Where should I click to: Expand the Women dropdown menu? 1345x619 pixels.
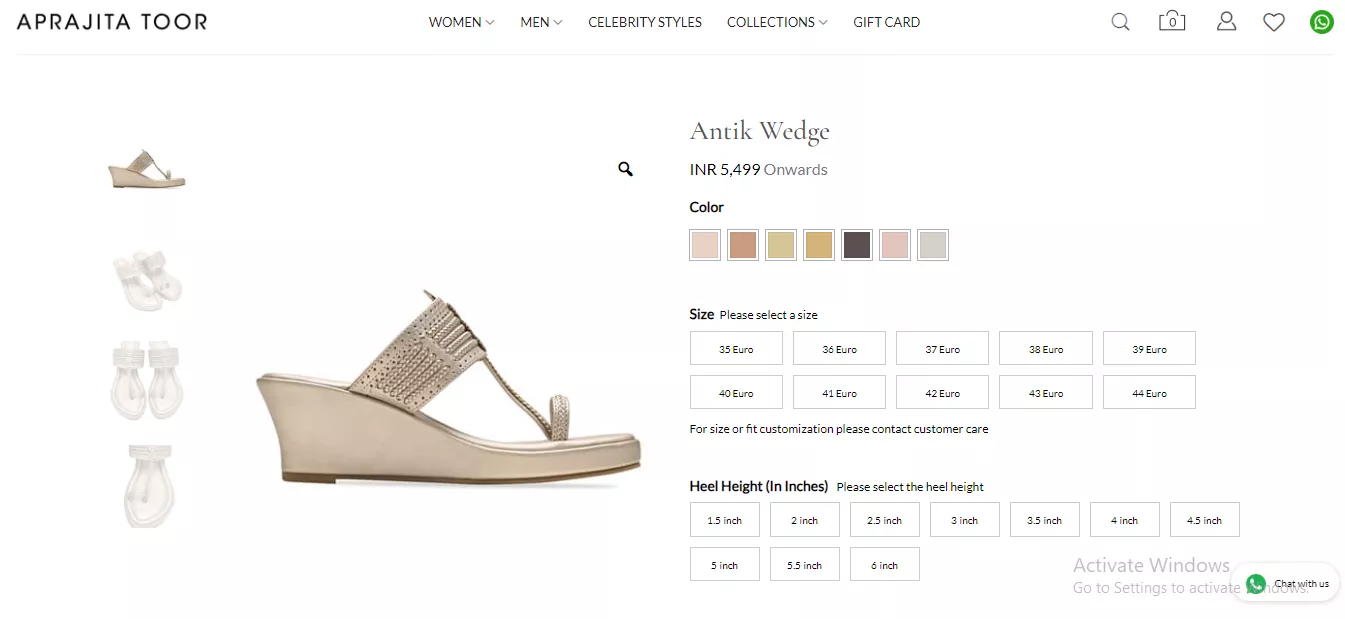click(461, 22)
